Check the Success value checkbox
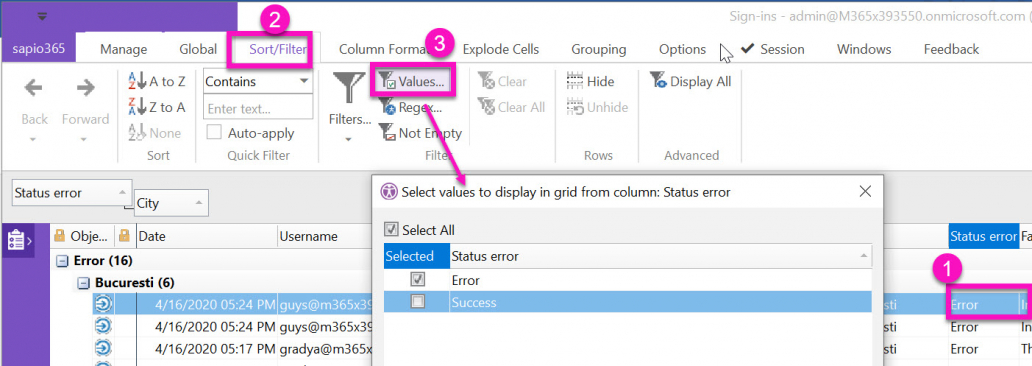This screenshot has width=1032, height=366. pos(418,302)
